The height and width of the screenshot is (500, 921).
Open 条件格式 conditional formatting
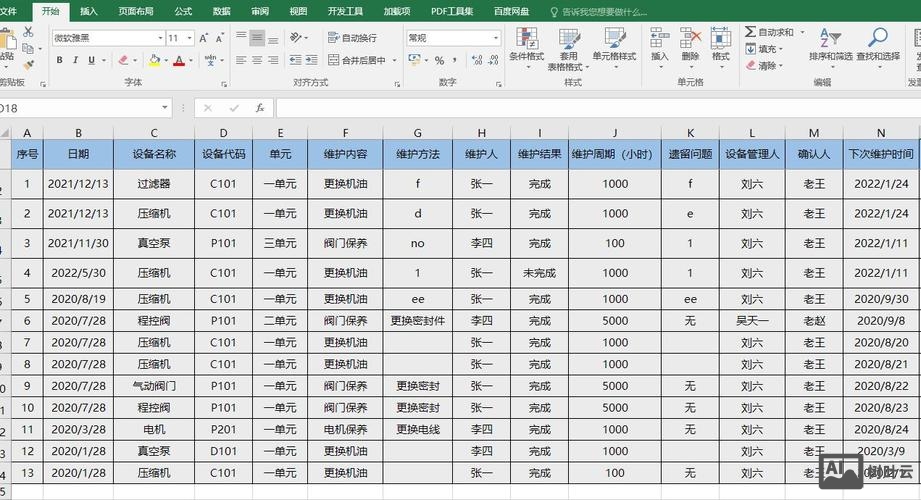click(527, 48)
